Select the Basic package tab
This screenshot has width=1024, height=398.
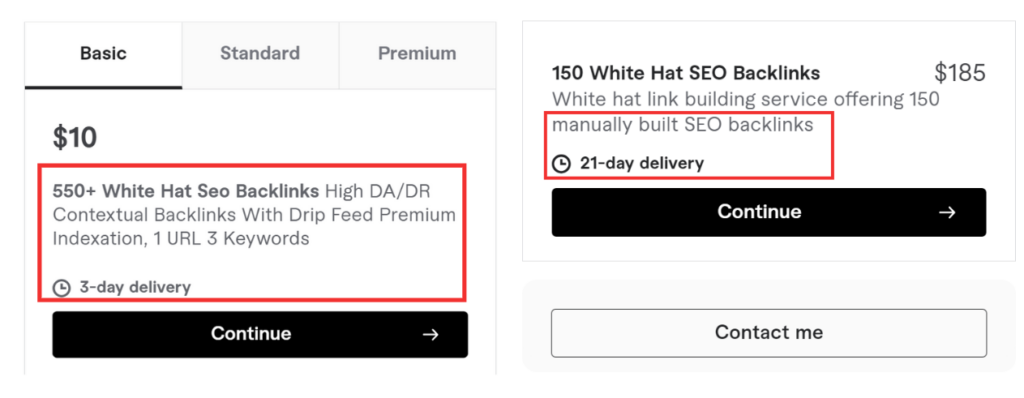click(103, 55)
